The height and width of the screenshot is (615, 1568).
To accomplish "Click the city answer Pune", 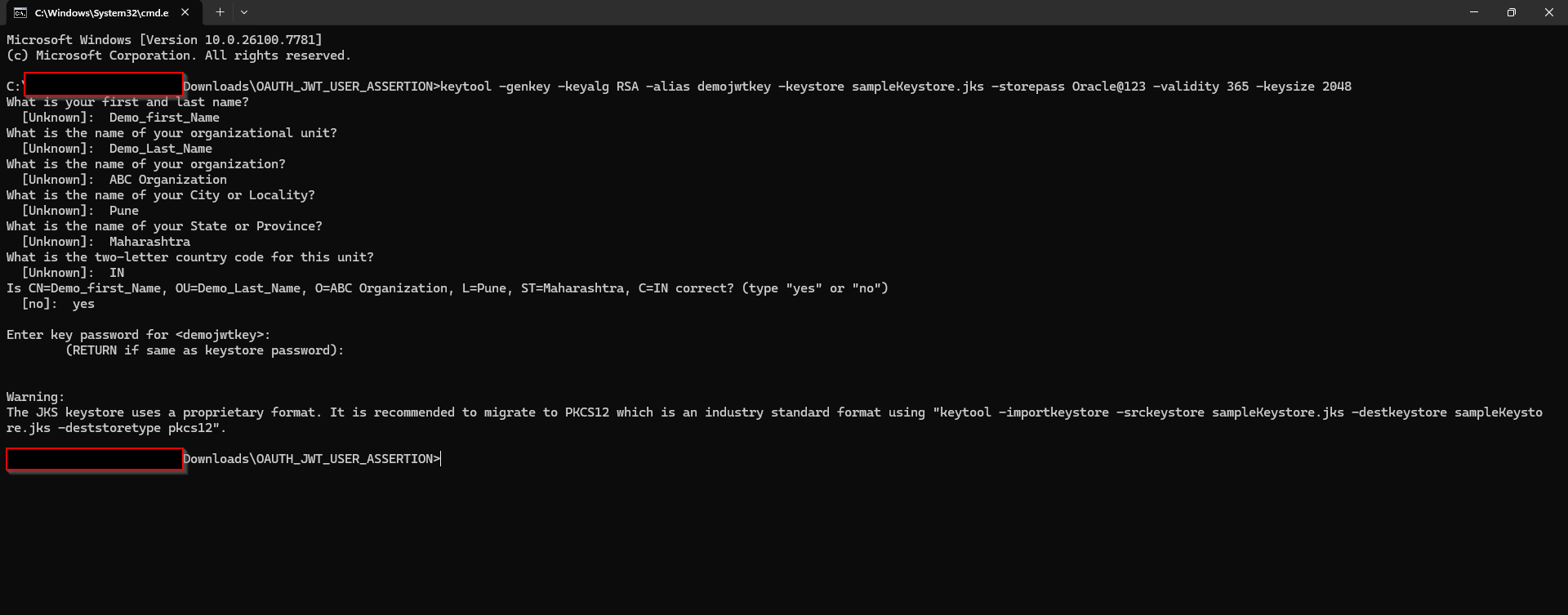I will [124, 211].
